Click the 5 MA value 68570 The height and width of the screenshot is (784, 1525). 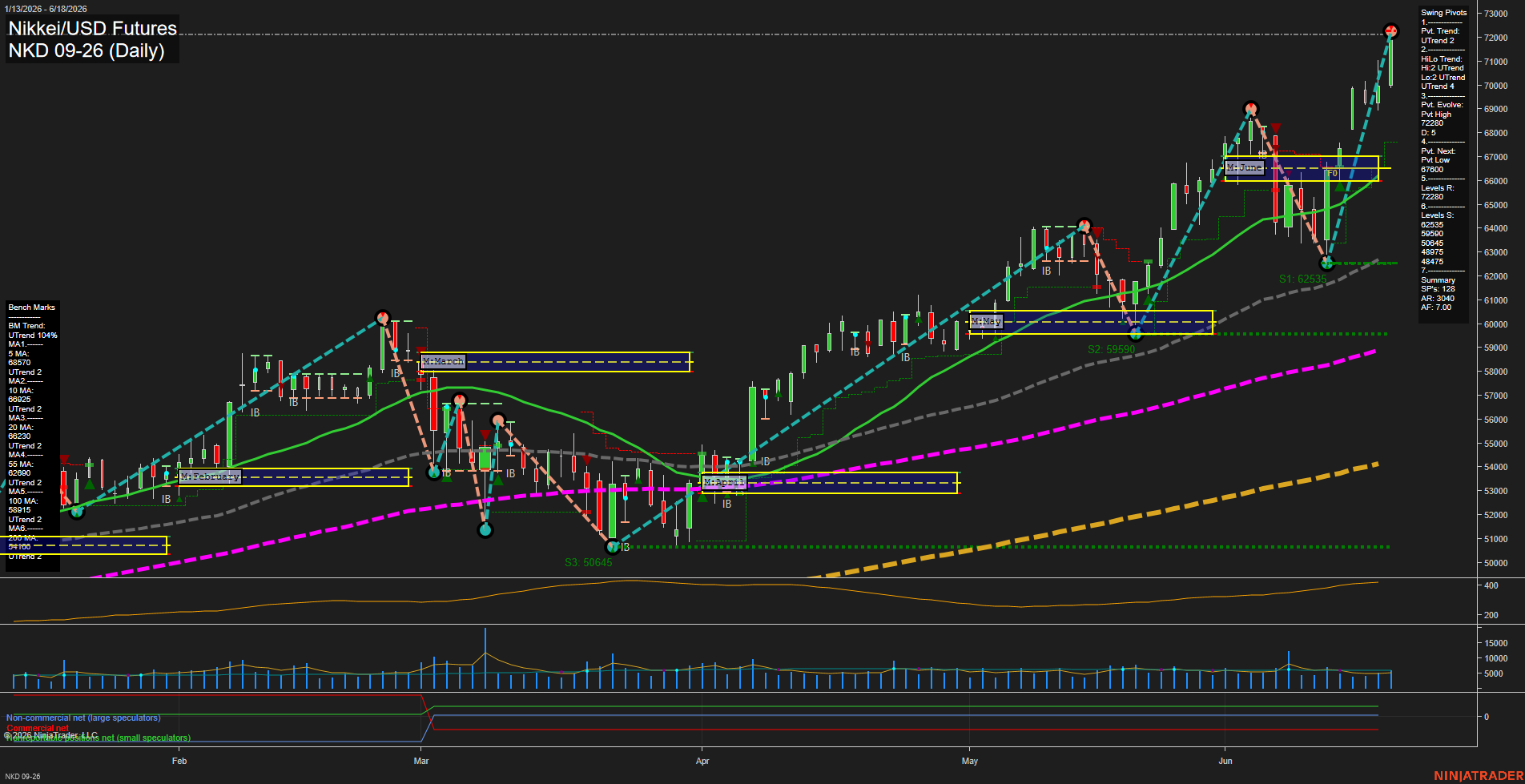(x=19, y=363)
